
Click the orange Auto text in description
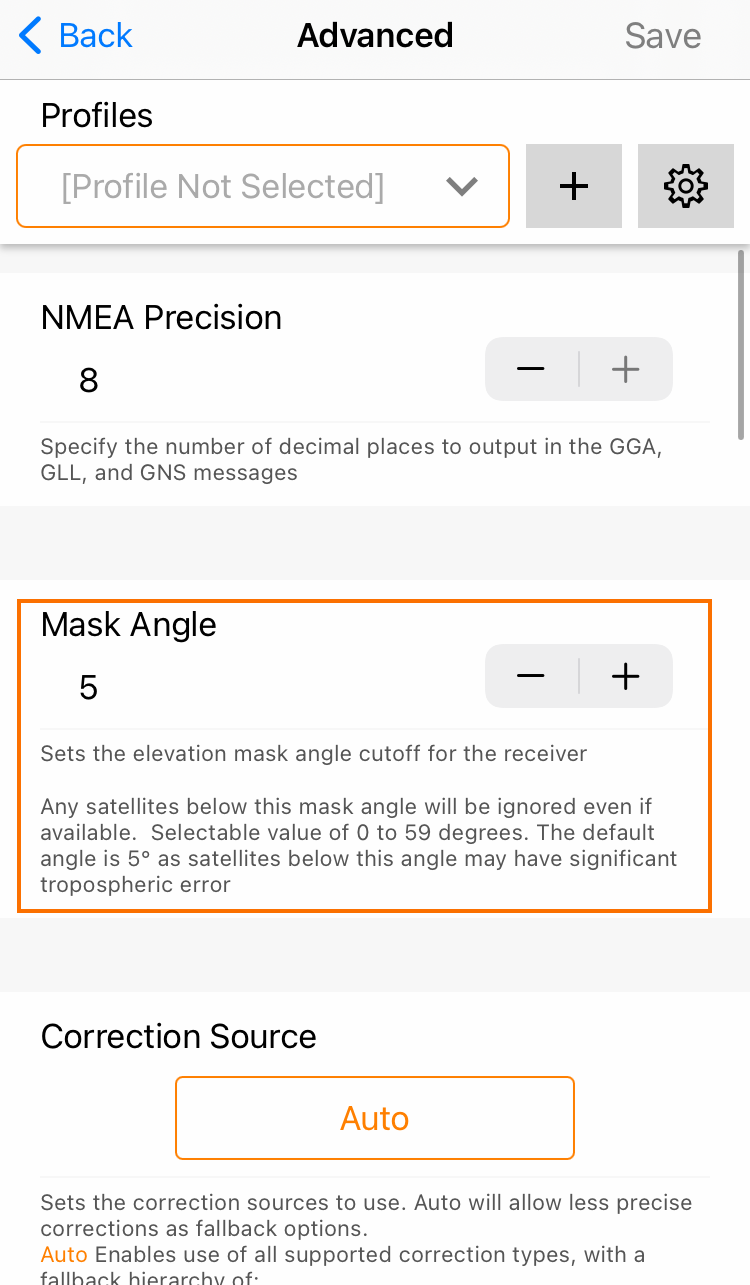64,1254
